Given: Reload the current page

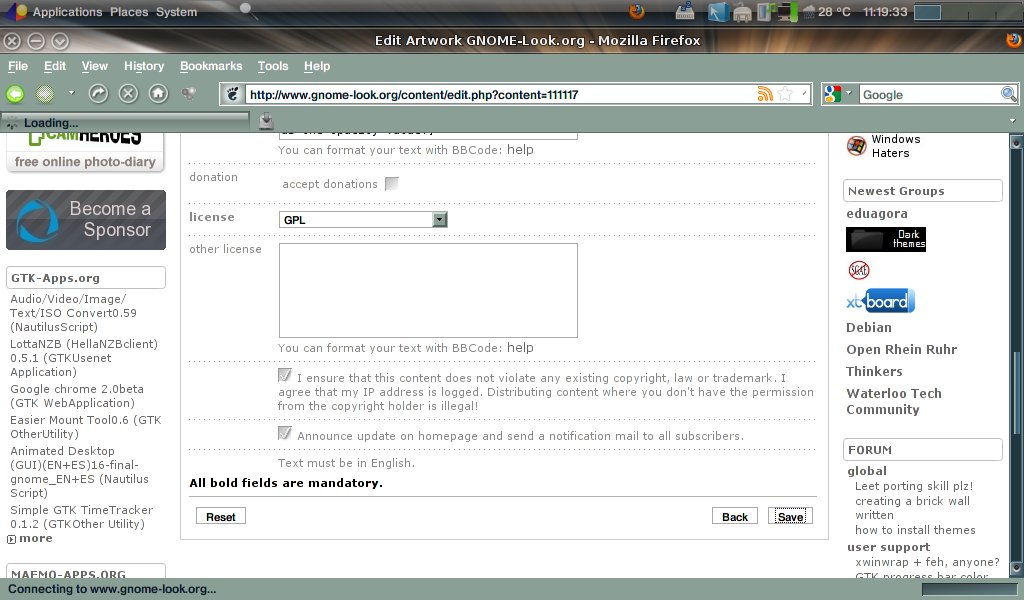Looking at the screenshot, I should (x=98, y=94).
